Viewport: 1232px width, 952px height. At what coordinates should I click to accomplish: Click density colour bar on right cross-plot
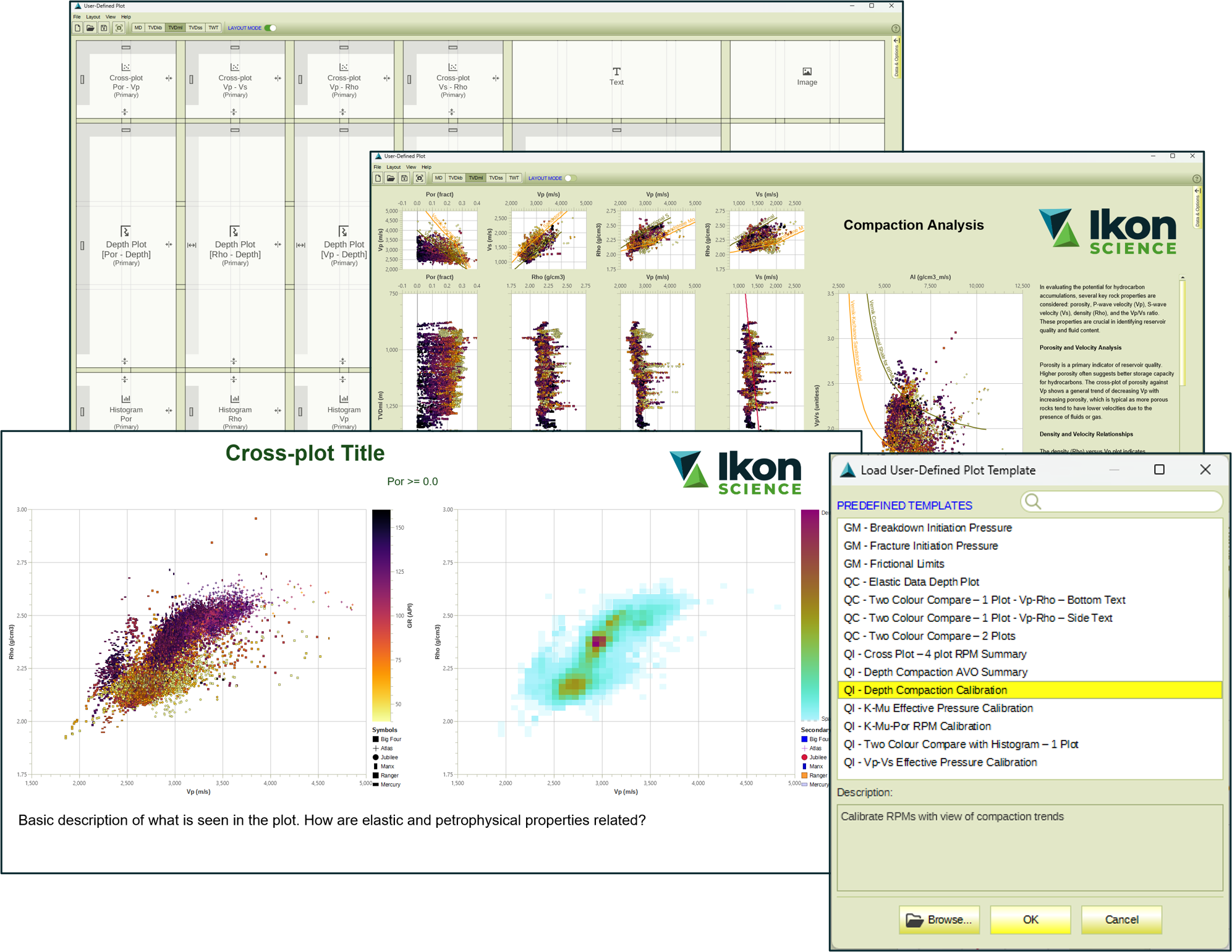[809, 615]
